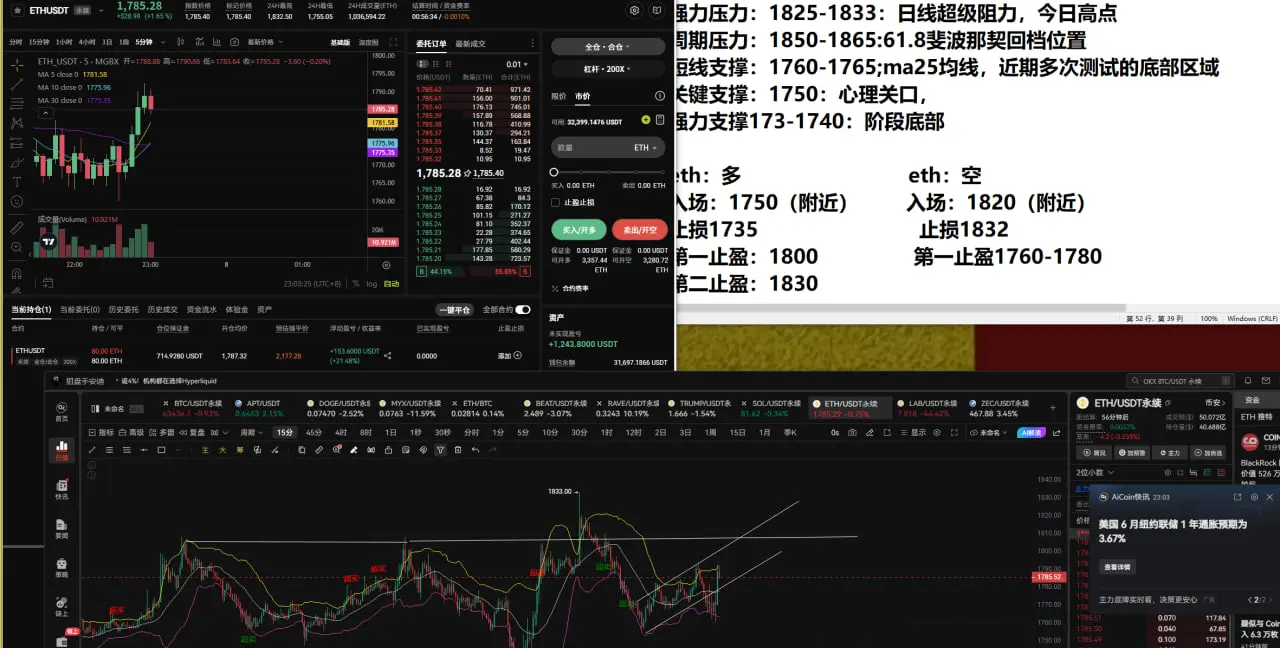The width and height of the screenshot is (1280, 648).
Task: Open the MGBX tutorial book icon
Action: click(657, 10)
